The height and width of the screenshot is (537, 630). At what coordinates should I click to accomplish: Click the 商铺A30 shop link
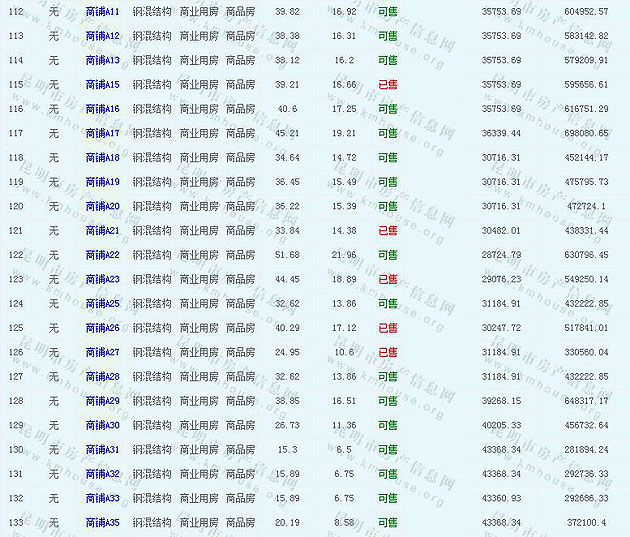click(x=102, y=425)
